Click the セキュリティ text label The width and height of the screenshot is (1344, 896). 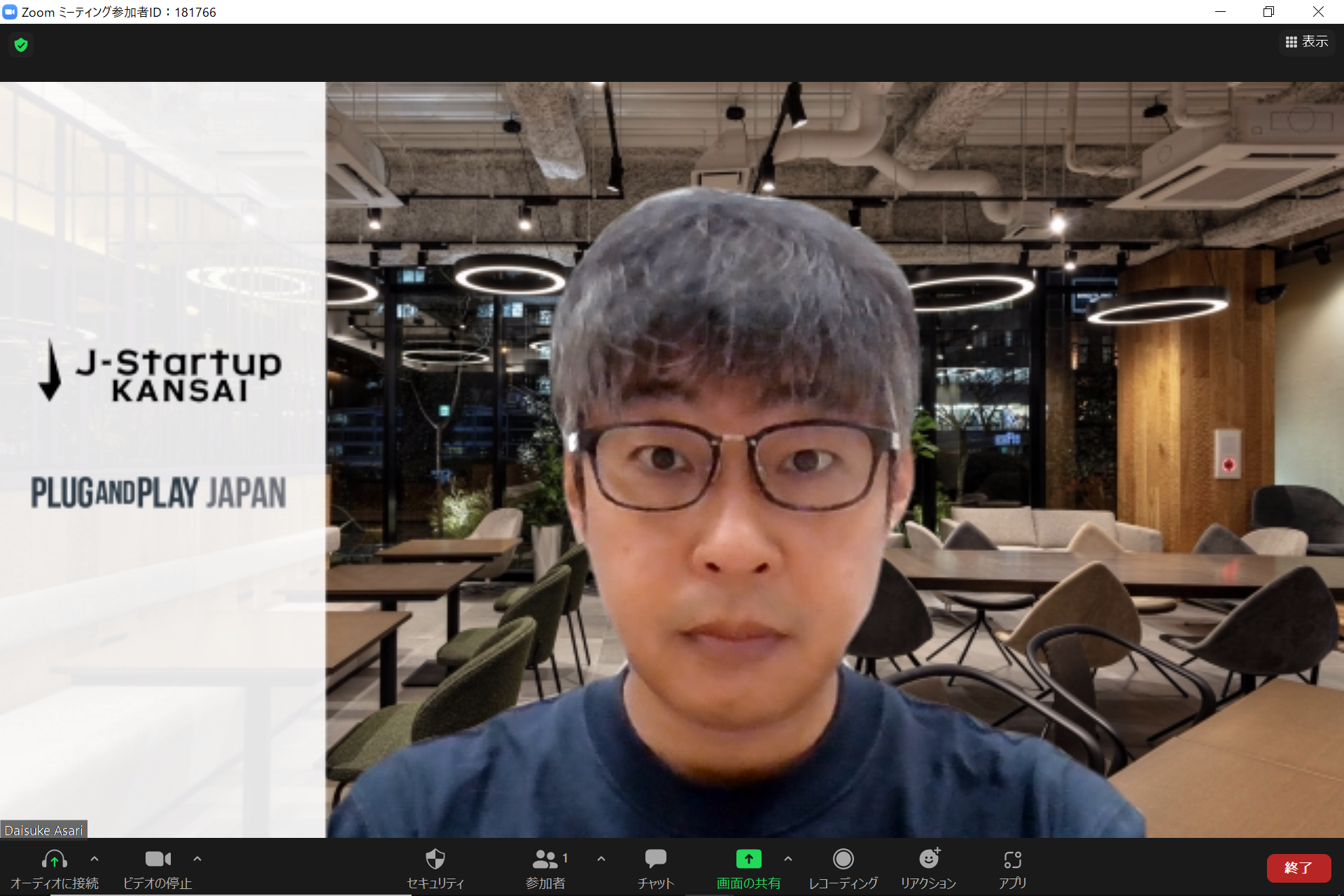(x=435, y=883)
